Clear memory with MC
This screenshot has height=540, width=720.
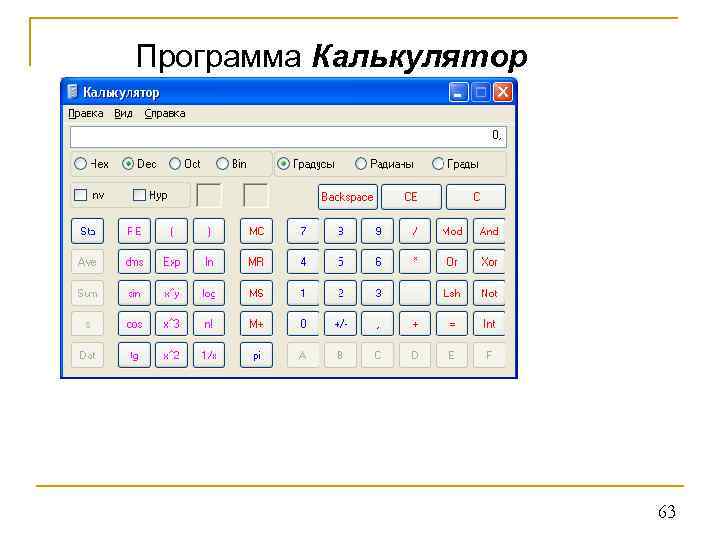[256, 231]
